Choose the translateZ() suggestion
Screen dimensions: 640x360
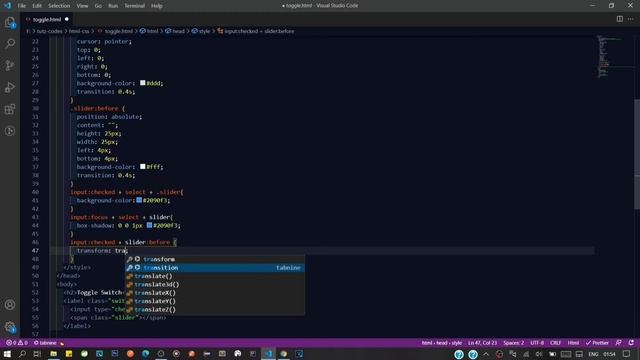215,309
